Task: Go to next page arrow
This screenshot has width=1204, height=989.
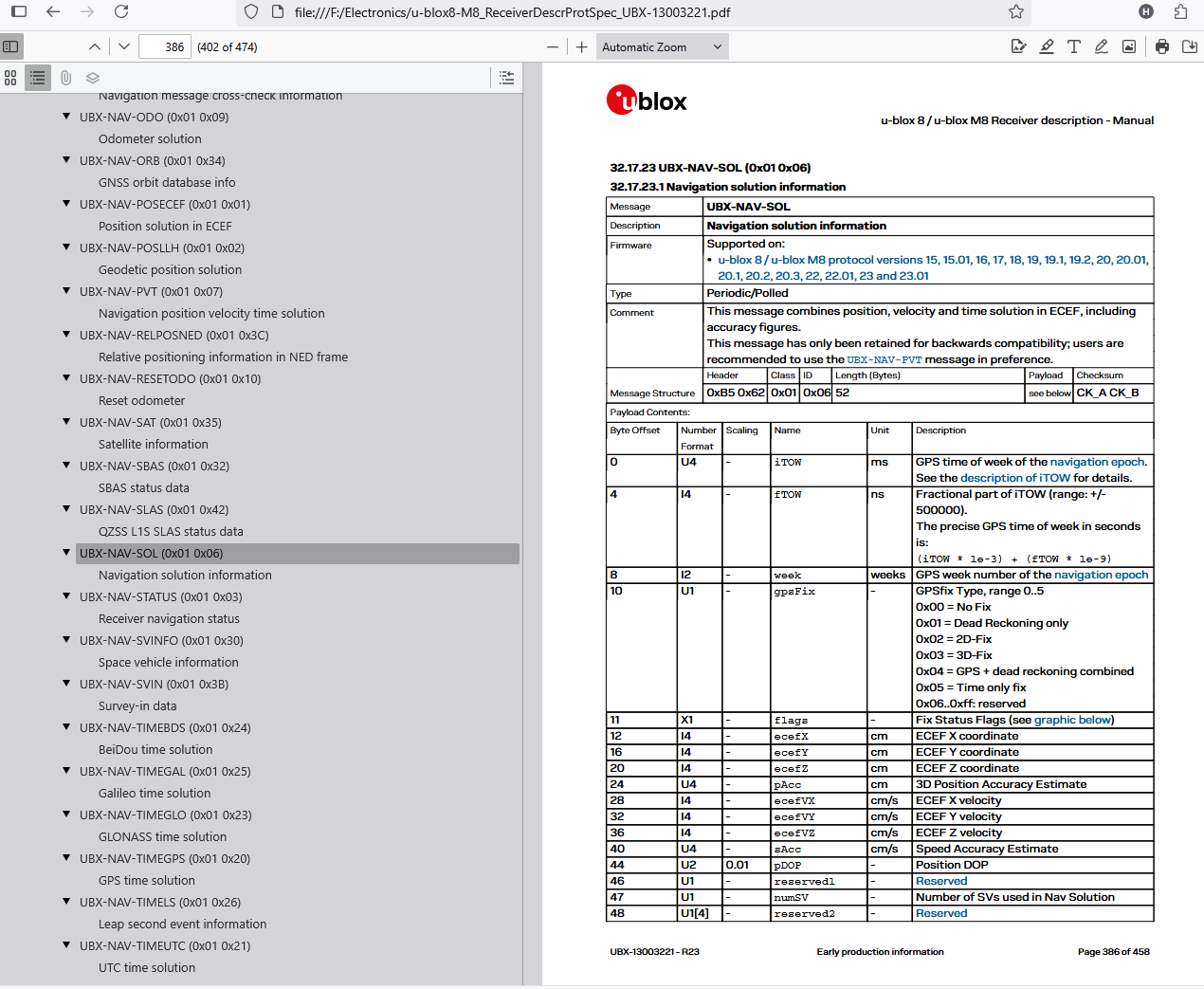Action: click(x=124, y=46)
